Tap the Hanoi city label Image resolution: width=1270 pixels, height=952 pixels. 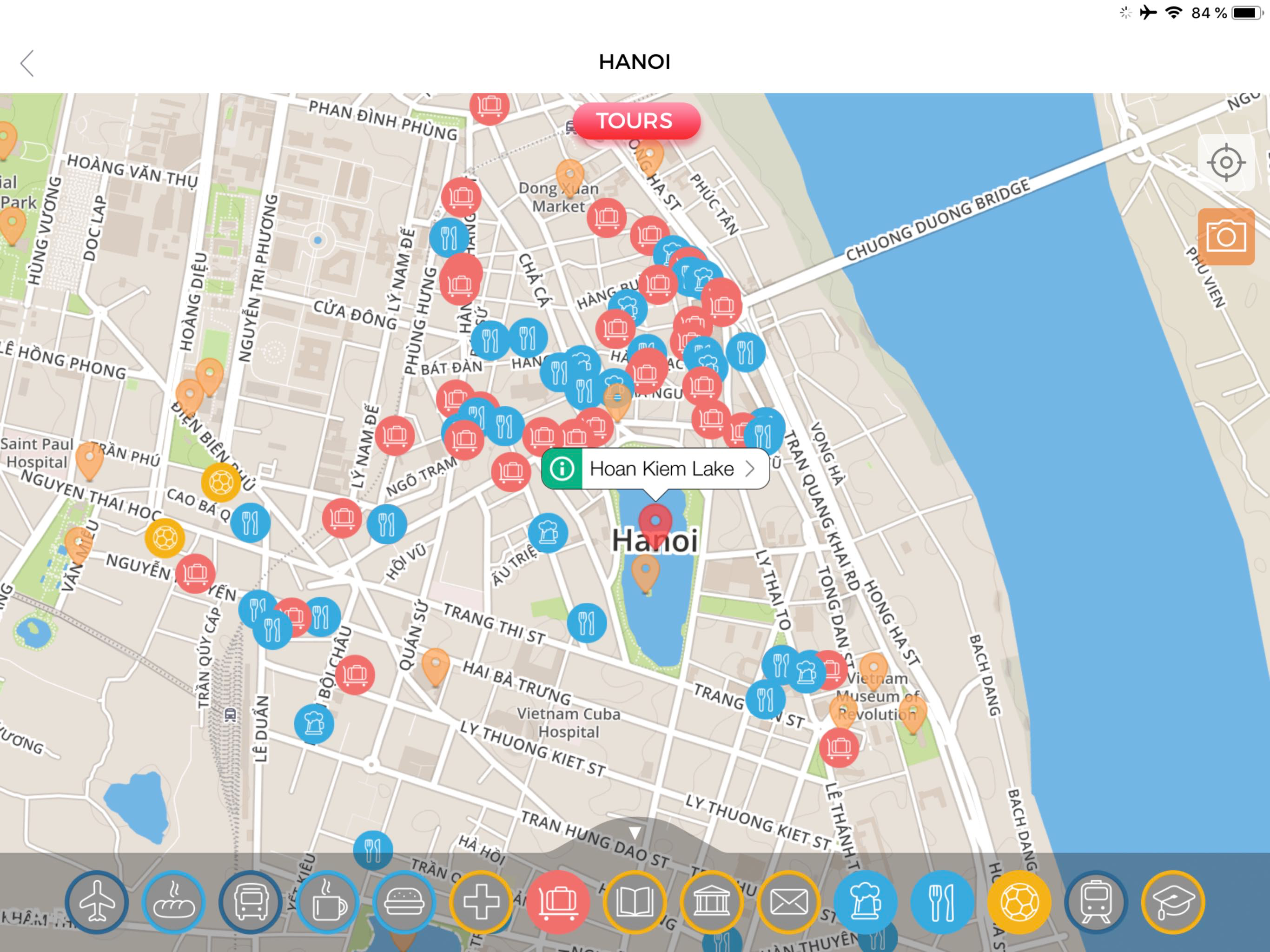pos(655,541)
